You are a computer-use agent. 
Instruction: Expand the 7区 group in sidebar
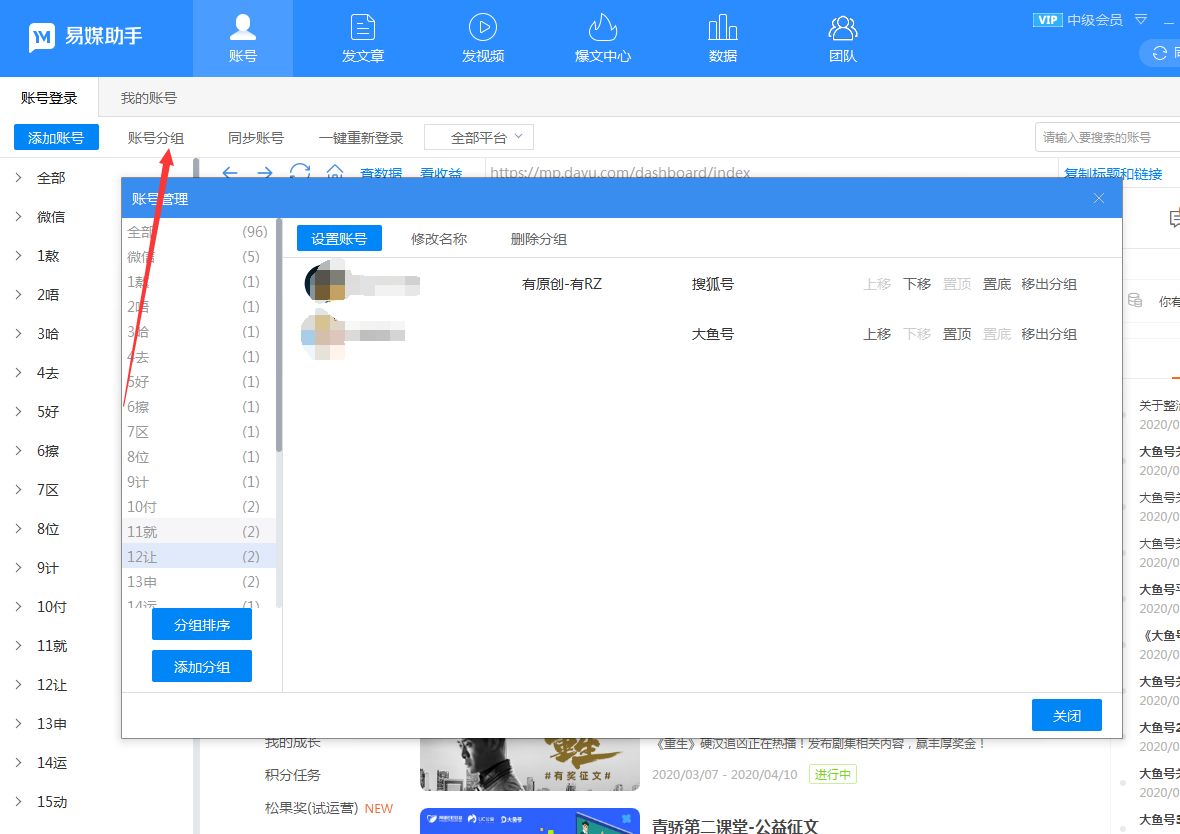coord(18,490)
